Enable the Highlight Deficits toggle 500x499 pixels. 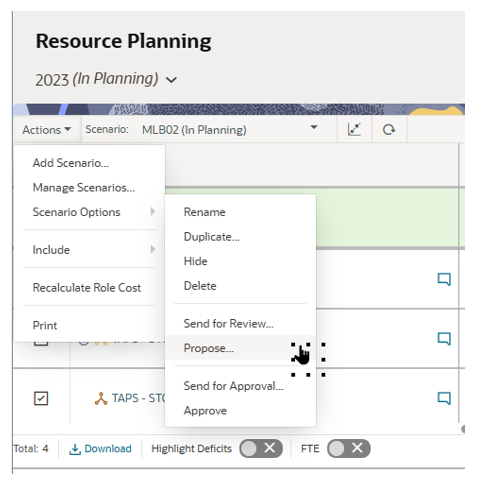coord(261,448)
